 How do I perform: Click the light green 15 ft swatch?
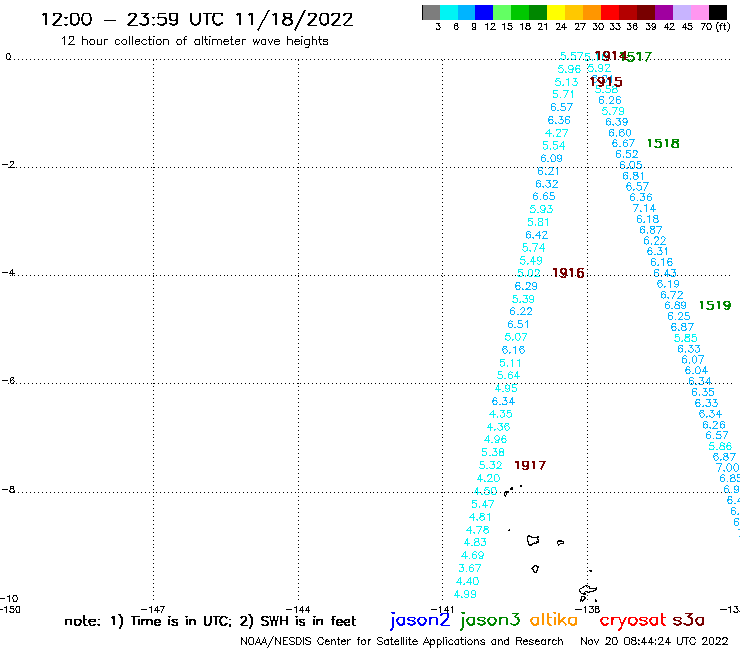[x=502, y=12]
